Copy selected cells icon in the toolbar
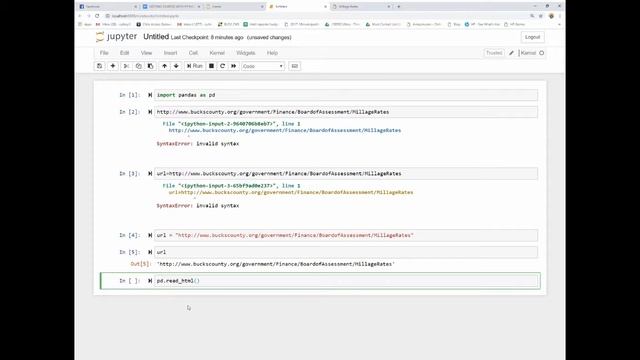 tap(139, 66)
